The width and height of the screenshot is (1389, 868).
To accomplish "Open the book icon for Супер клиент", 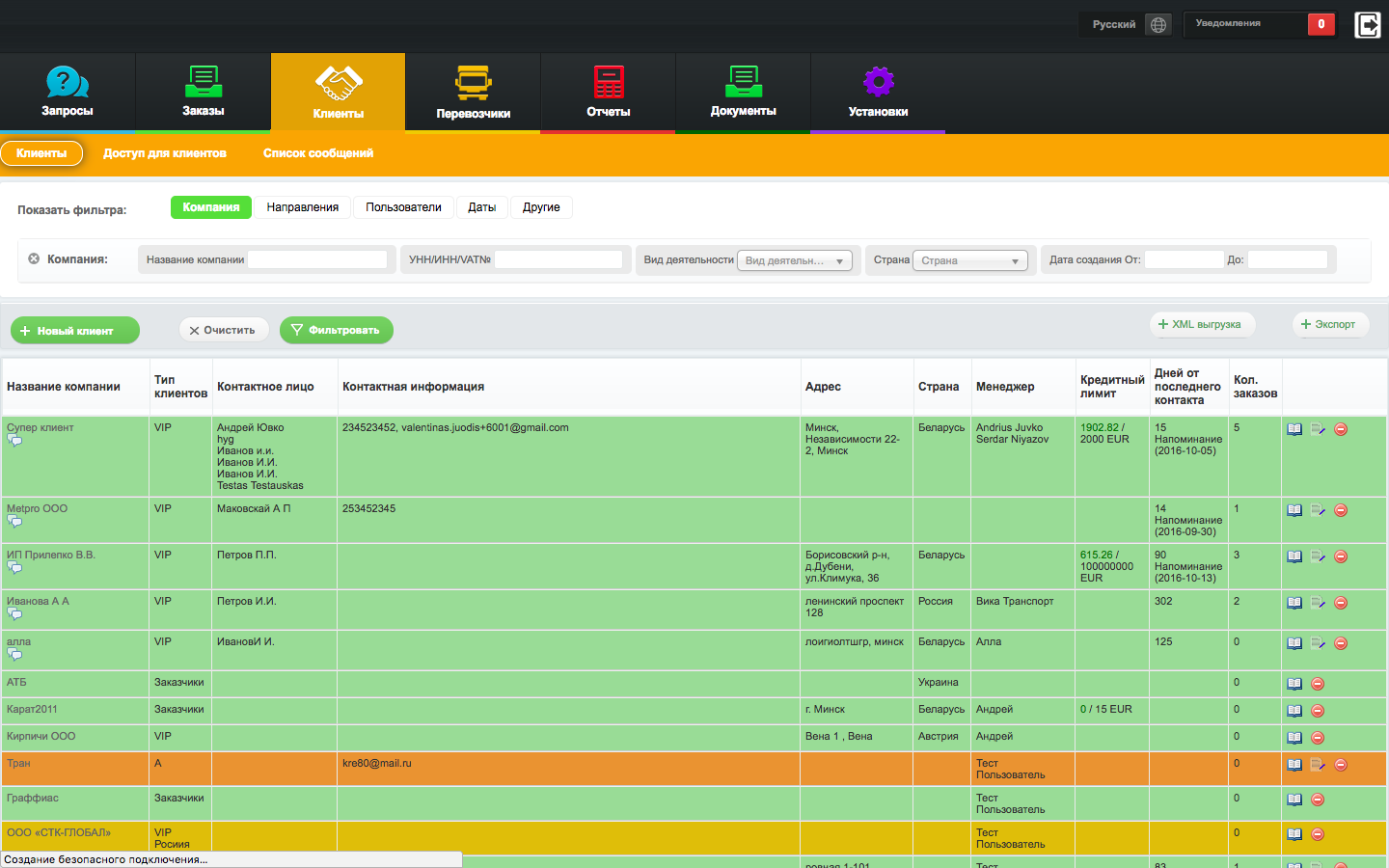I will (x=1294, y=429).
